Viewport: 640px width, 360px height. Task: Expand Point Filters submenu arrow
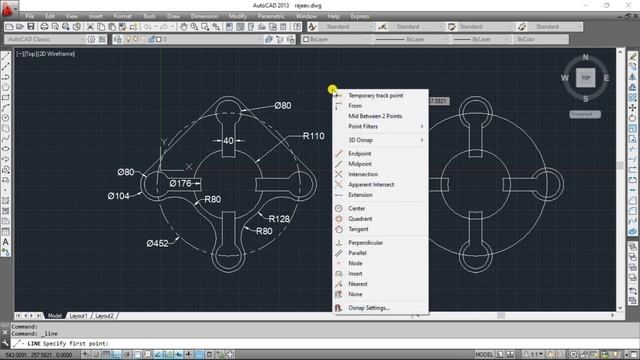tap(422, 127)
